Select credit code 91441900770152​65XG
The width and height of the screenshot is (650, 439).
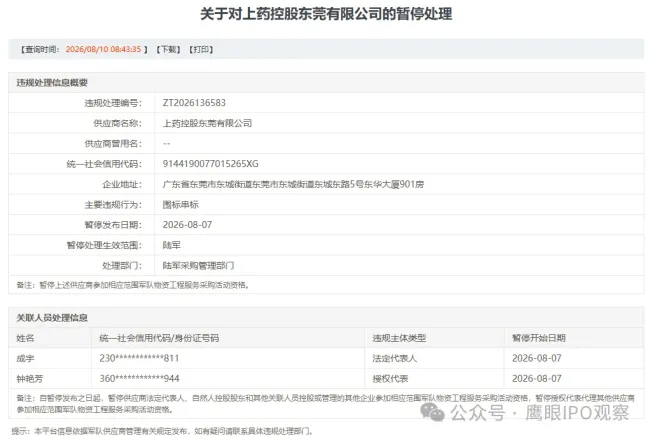(211, 164)
